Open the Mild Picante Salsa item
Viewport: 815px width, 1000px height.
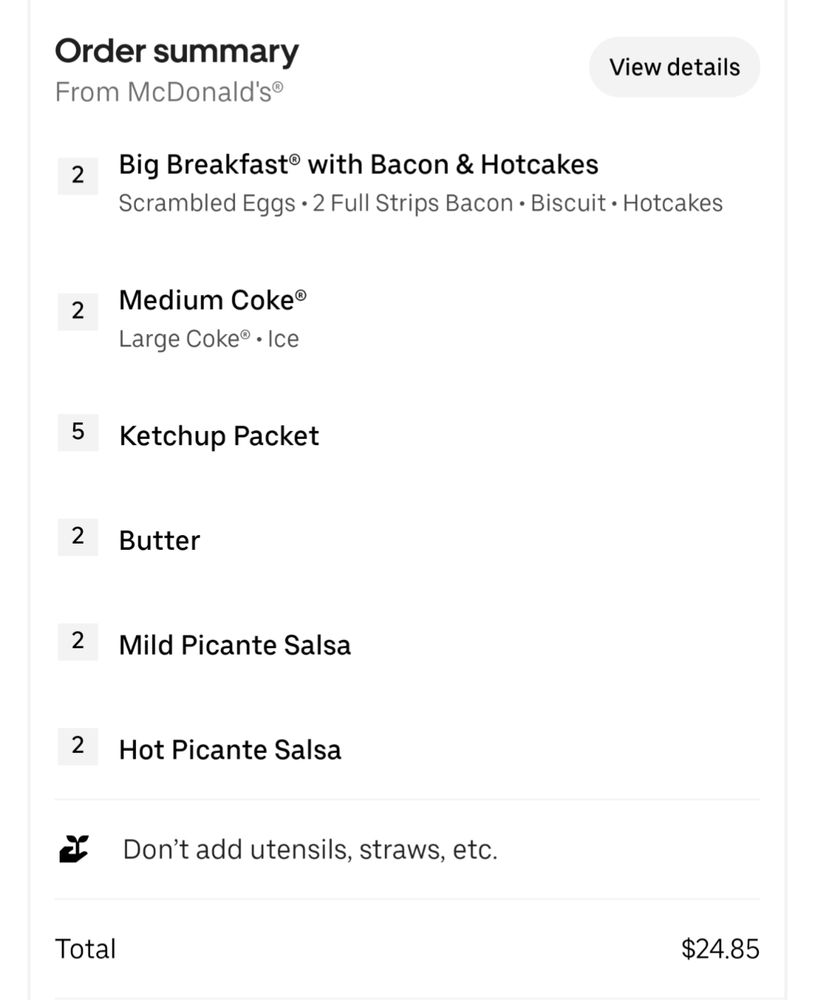tap(235, 645)
